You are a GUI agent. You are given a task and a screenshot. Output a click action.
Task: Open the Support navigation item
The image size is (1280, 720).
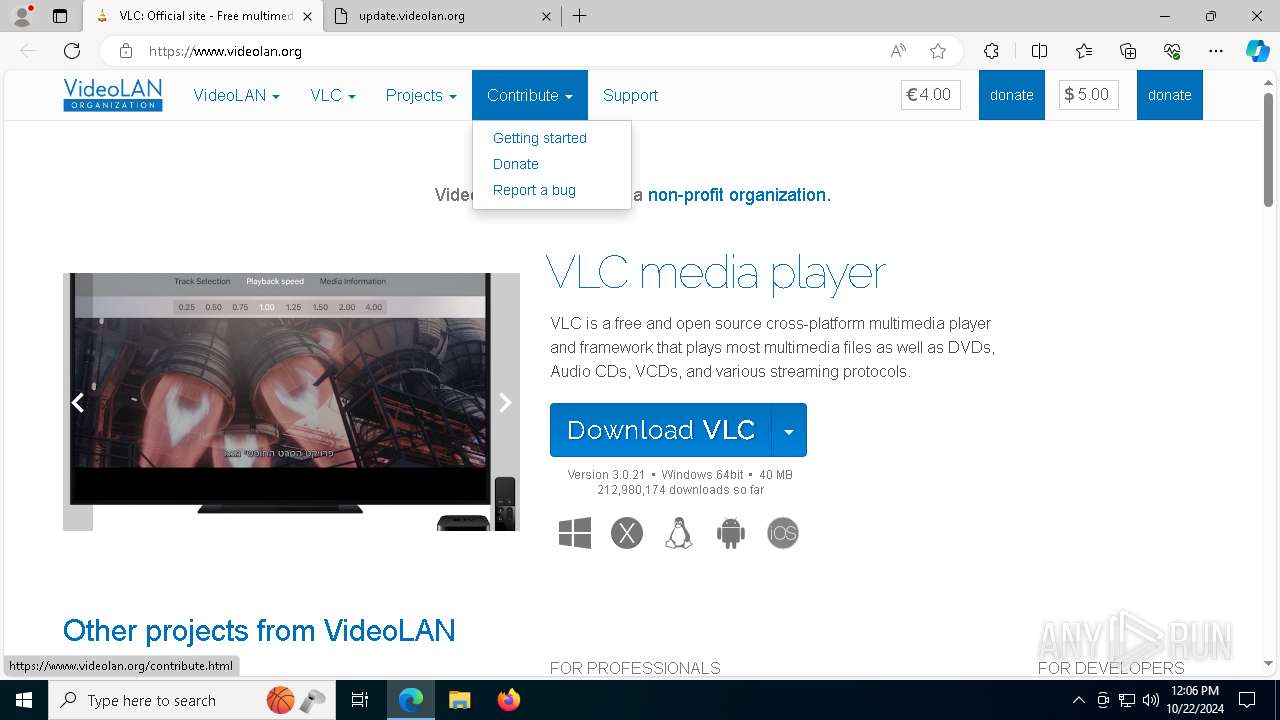point(630,95)
